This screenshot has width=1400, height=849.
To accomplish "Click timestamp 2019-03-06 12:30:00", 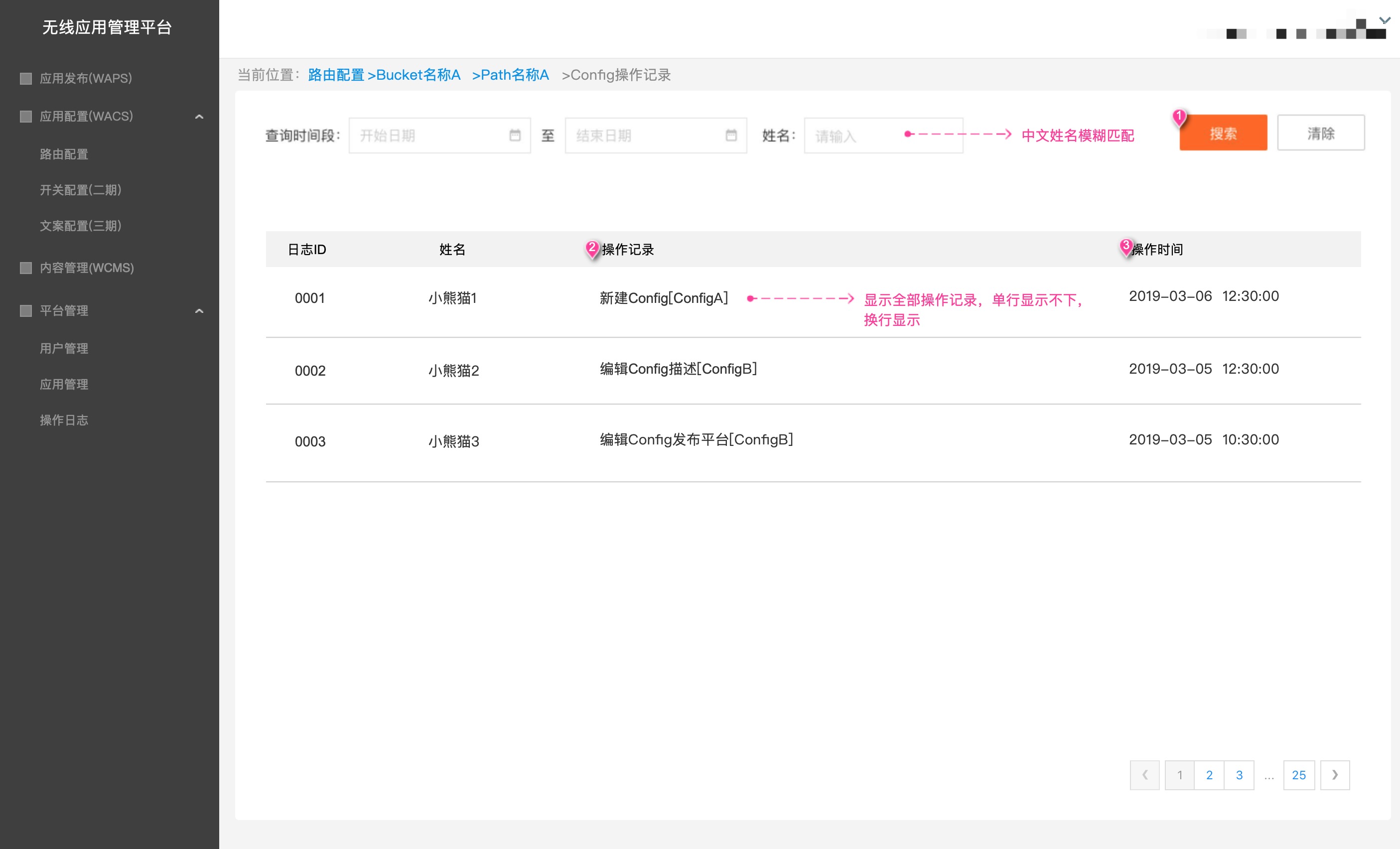I will [x=1204, y=296].
